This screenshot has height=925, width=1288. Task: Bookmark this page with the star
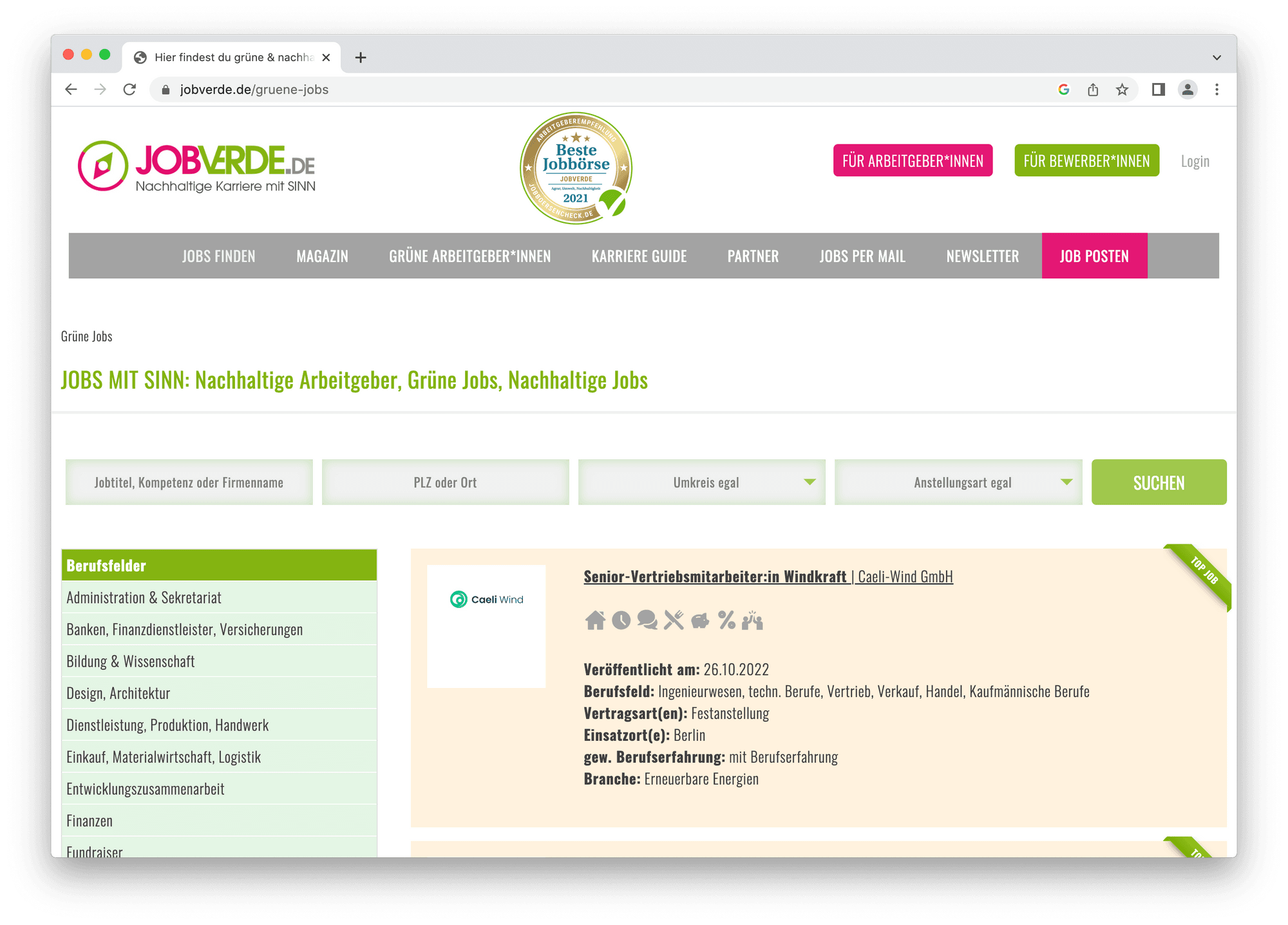point(1122,90)
